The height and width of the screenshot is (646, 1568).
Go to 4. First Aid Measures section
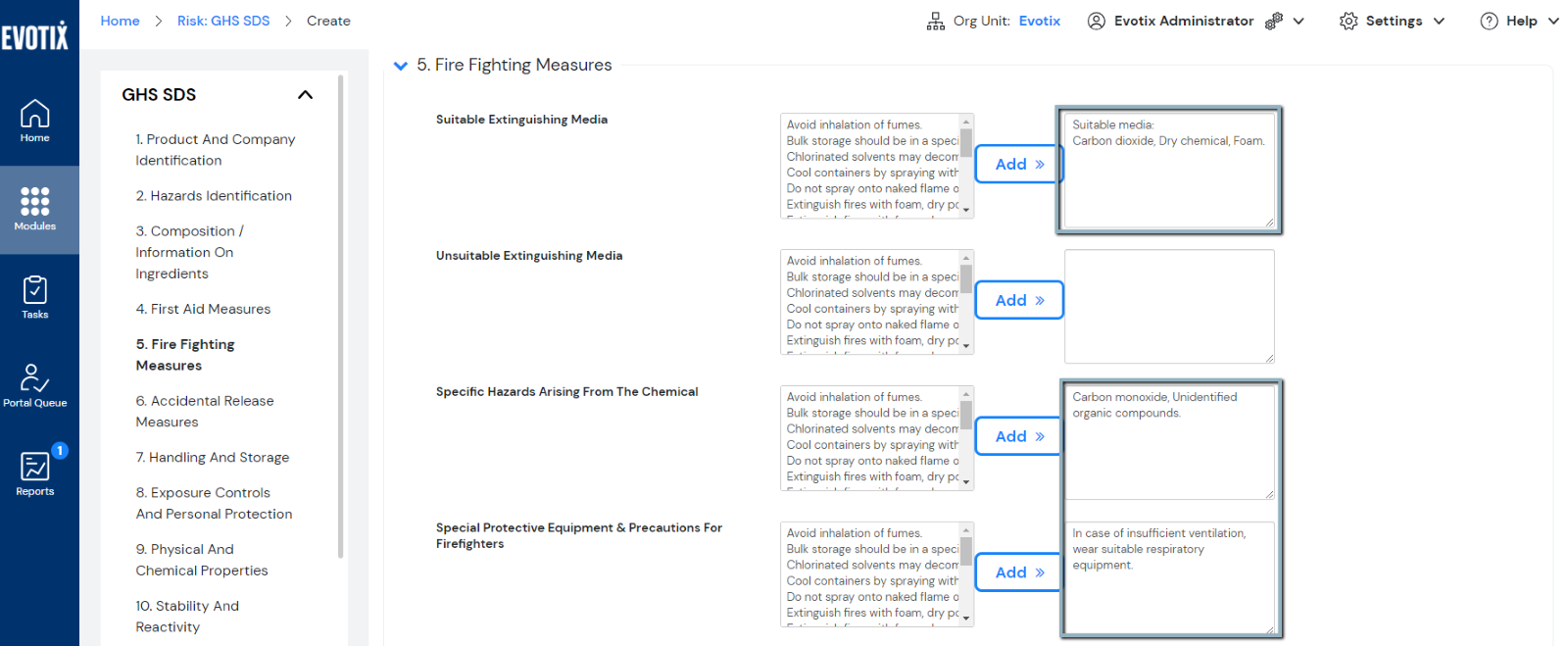pyautogui.click(x=203, y=309)
